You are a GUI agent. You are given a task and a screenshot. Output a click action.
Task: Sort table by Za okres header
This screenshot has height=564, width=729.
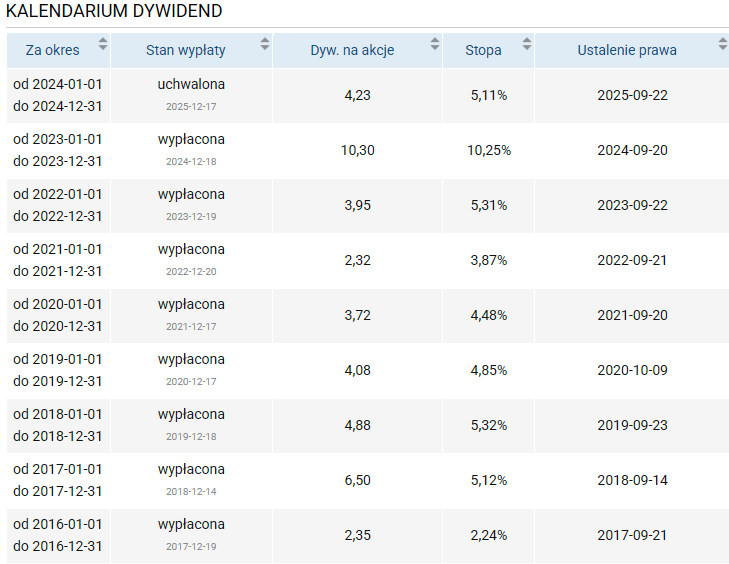click(53, 50)
